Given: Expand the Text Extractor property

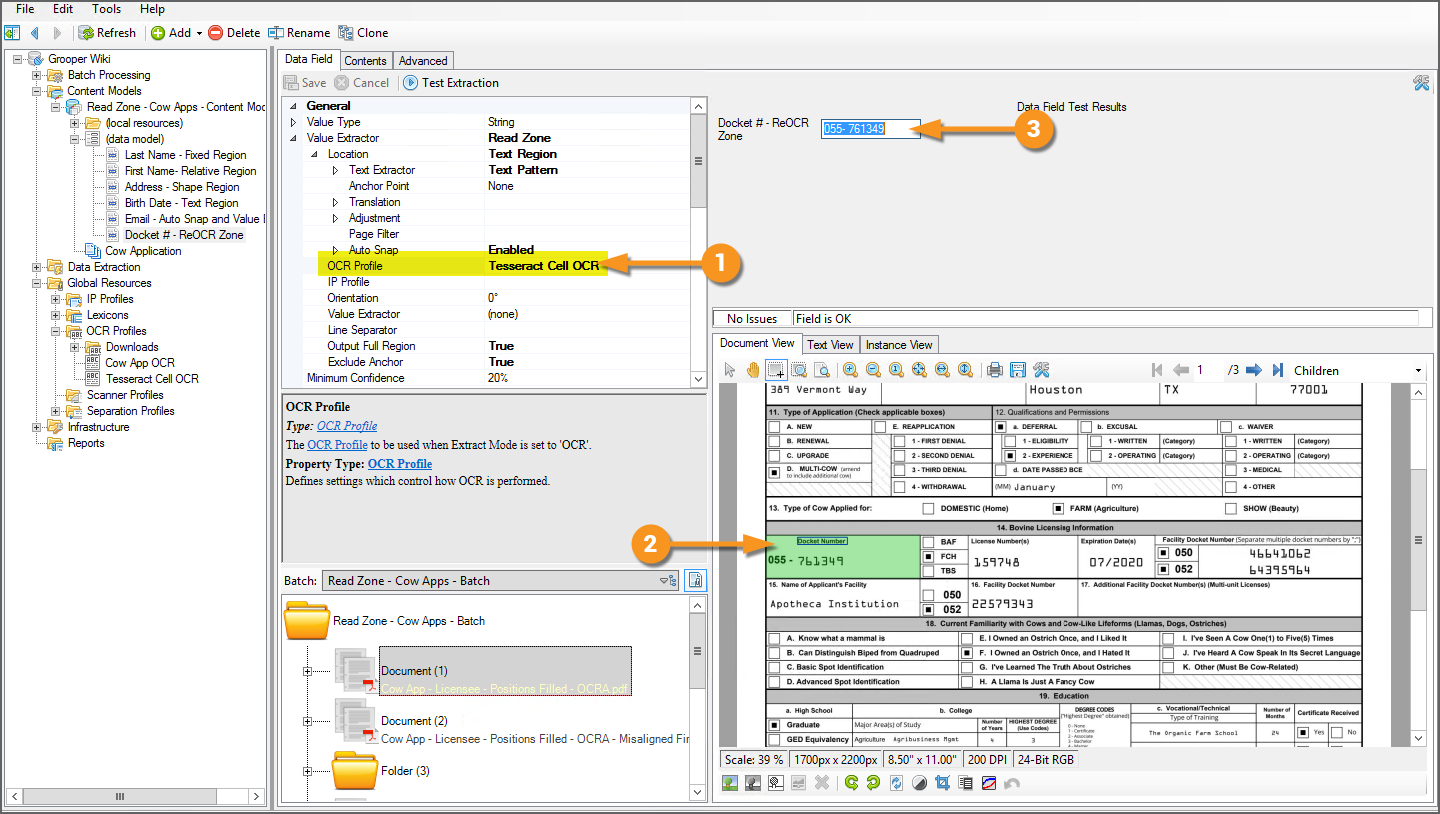Looking at the screenshot, I should click(335, 170).
